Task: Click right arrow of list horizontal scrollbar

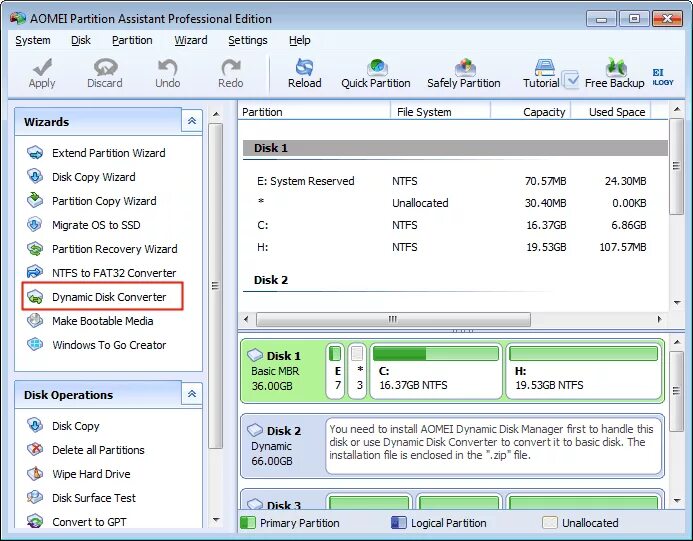Action: [x=660, y=319]
